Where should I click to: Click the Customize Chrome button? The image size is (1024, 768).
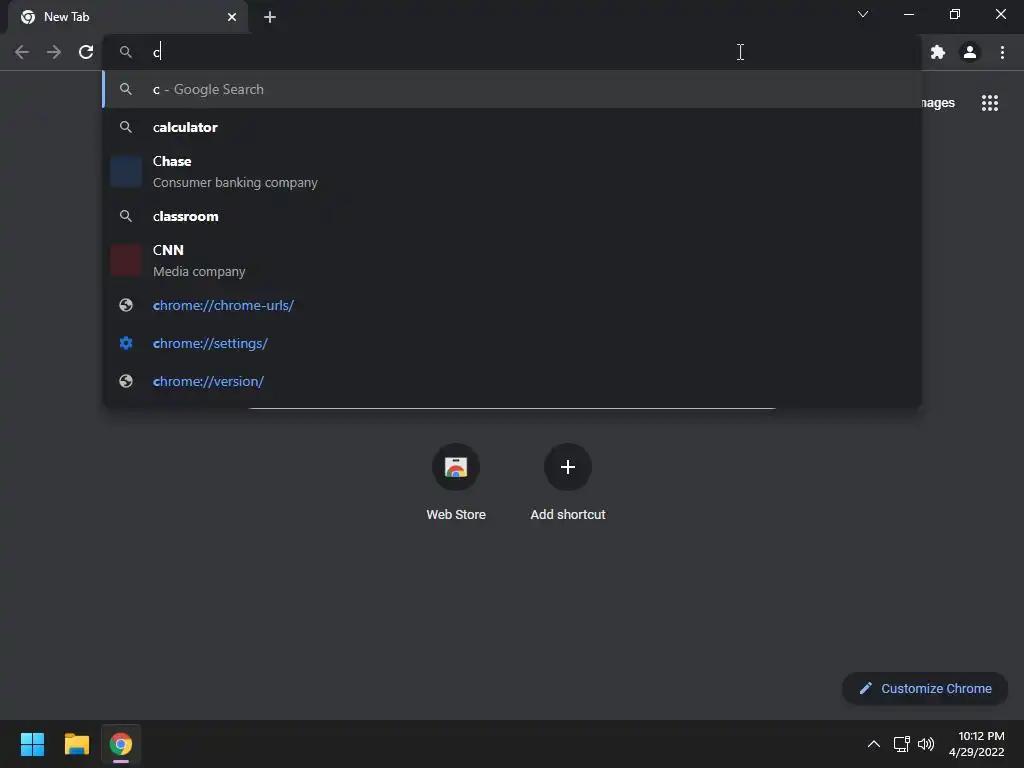coord(925,688)
